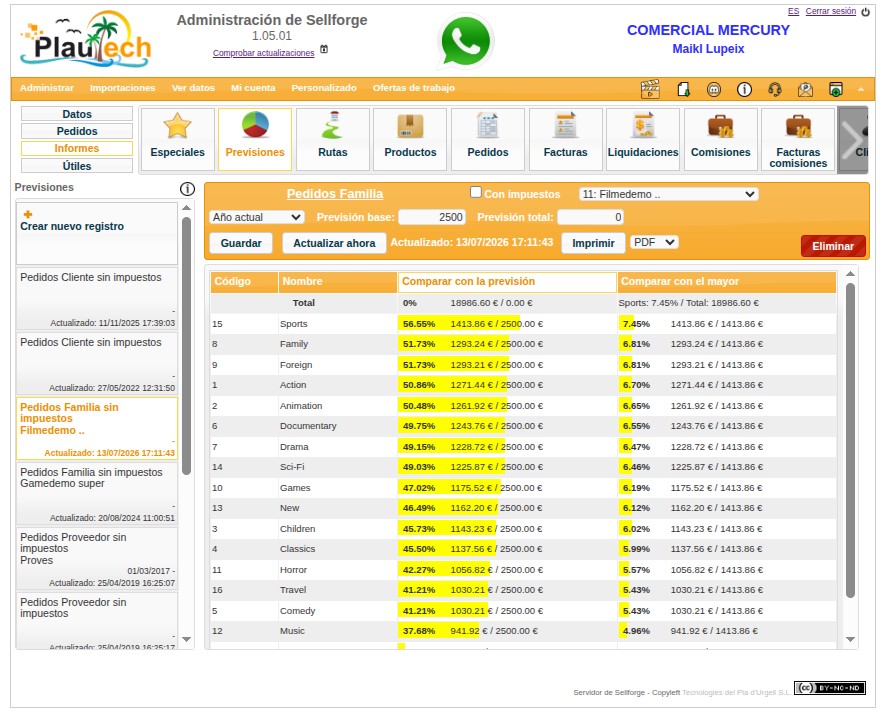Click the Previsión base input field
Viewport: 883px width, 714px height.
click(x=432, y=217)
